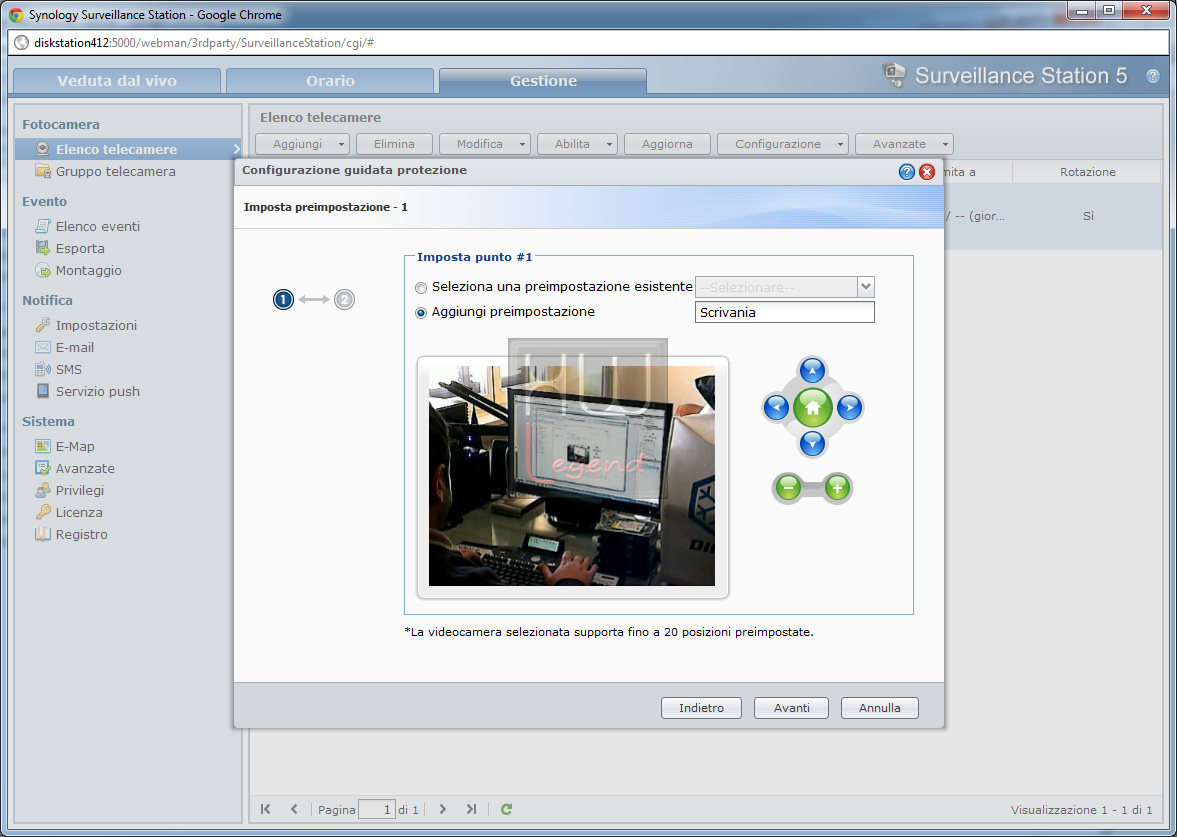1177x837 pixels.
Task: Go to next page of camera list
Action: 442,809
